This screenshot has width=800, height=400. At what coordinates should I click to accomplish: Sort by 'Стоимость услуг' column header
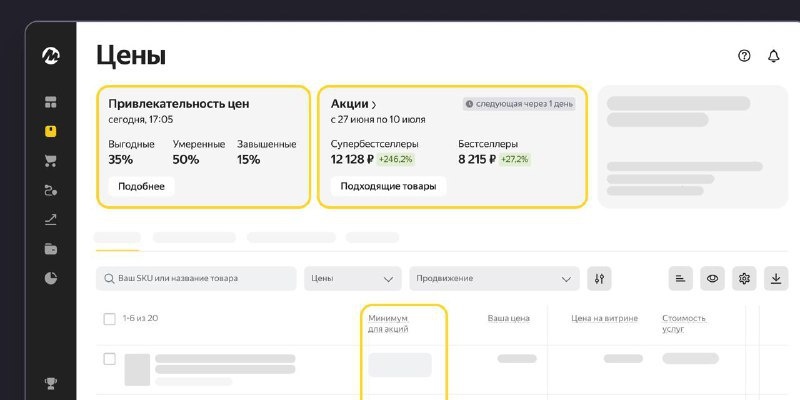click(x=684, y=323)
